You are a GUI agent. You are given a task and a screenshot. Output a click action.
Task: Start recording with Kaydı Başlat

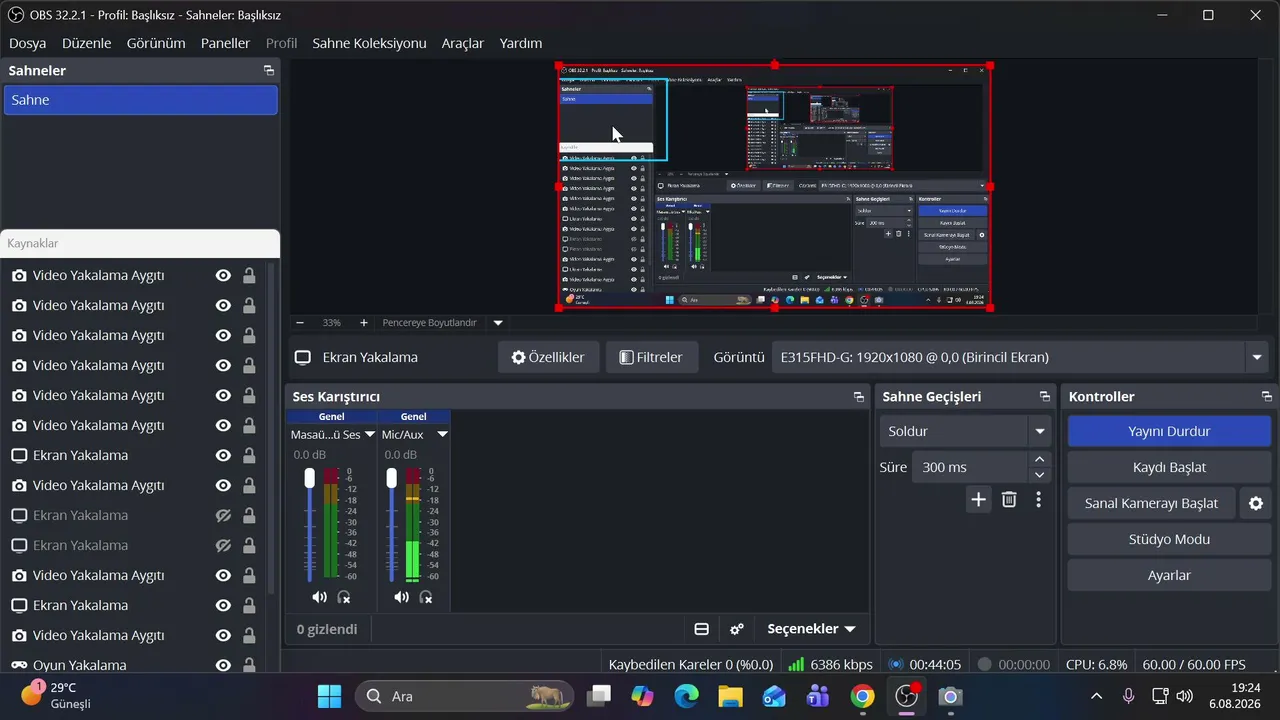[x=1169, y=467]
